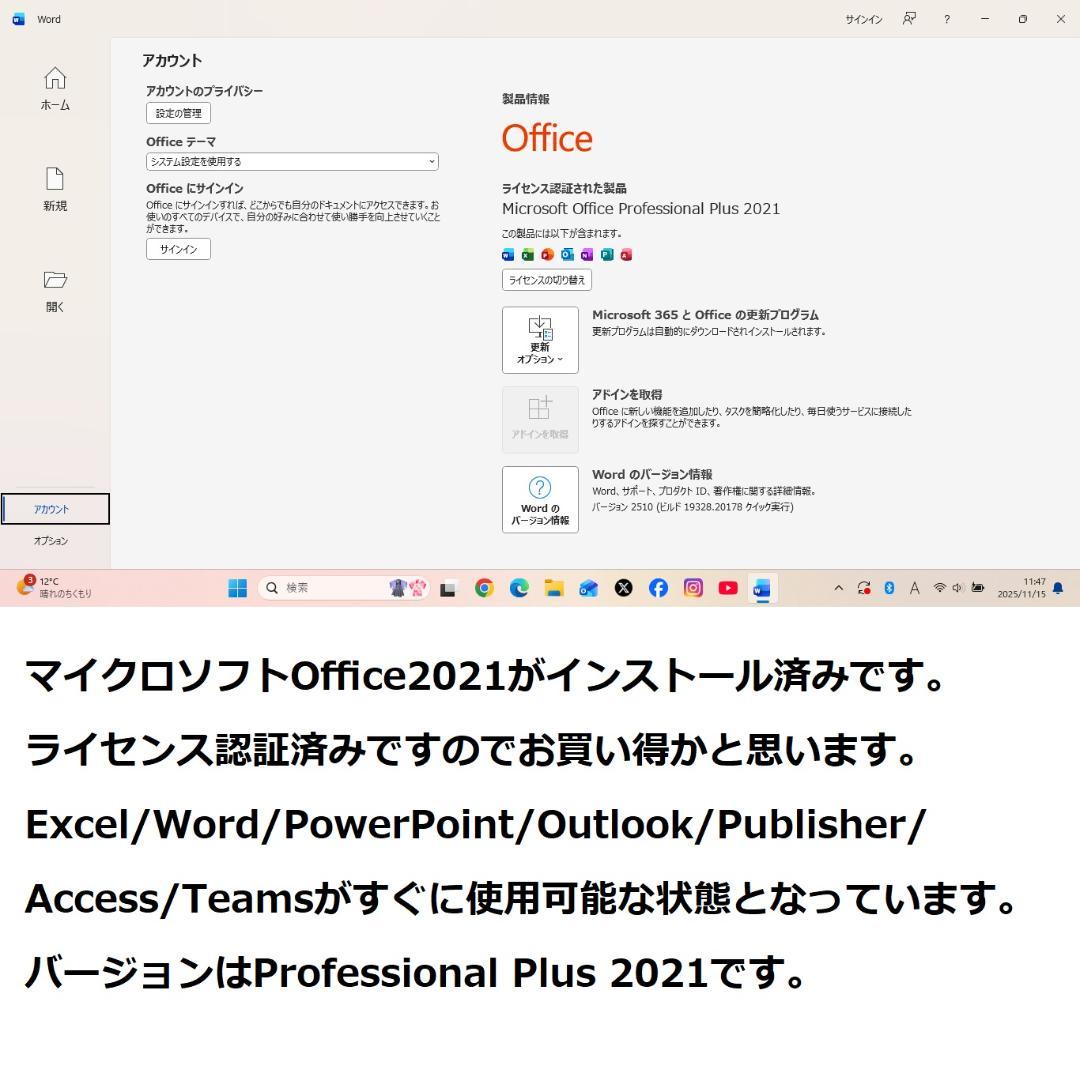Screen dimensions: 1080x1073
Task: Switch to the アカウント tab in sidebar
Action: [x=56, y=509]
